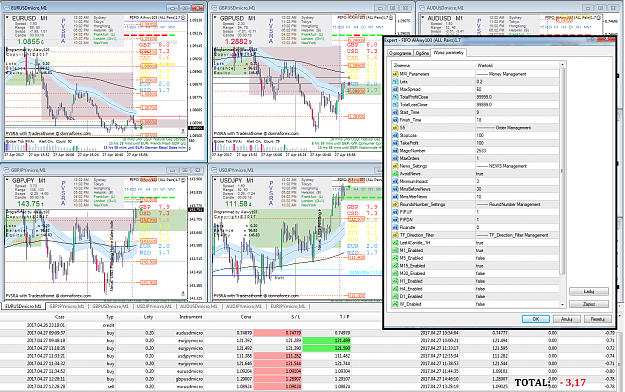Toggle the M5_Enabled false value
The image size is (625, 392).
[517, 258]
